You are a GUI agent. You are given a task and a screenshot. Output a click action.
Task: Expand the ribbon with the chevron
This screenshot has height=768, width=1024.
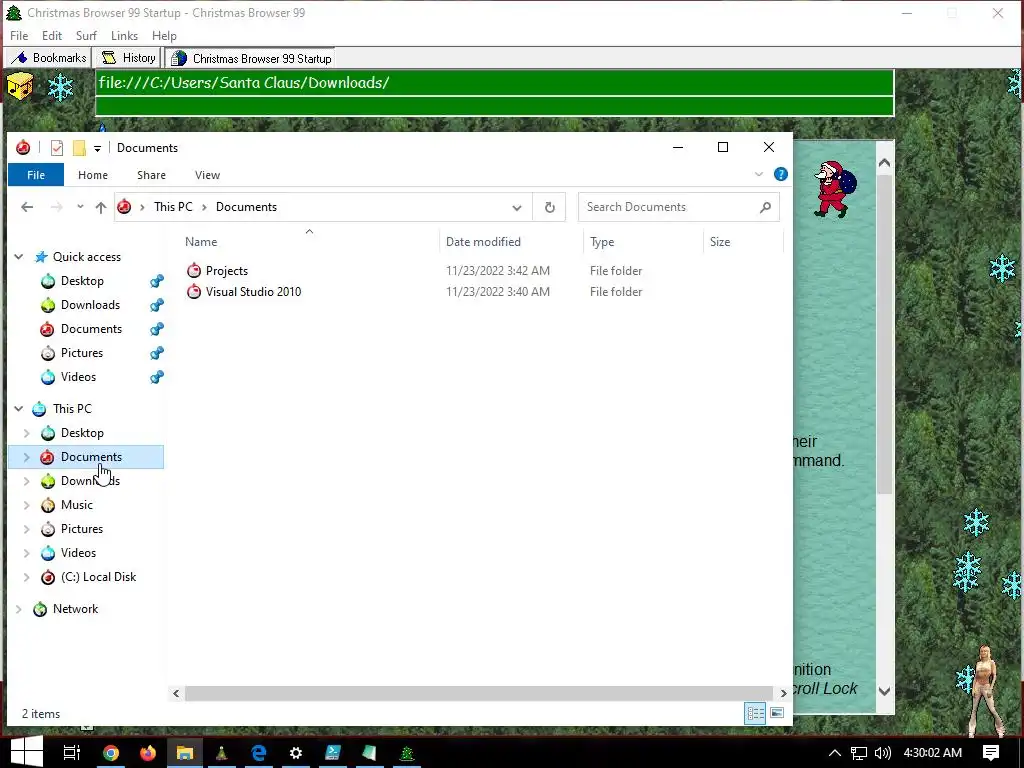759,174
